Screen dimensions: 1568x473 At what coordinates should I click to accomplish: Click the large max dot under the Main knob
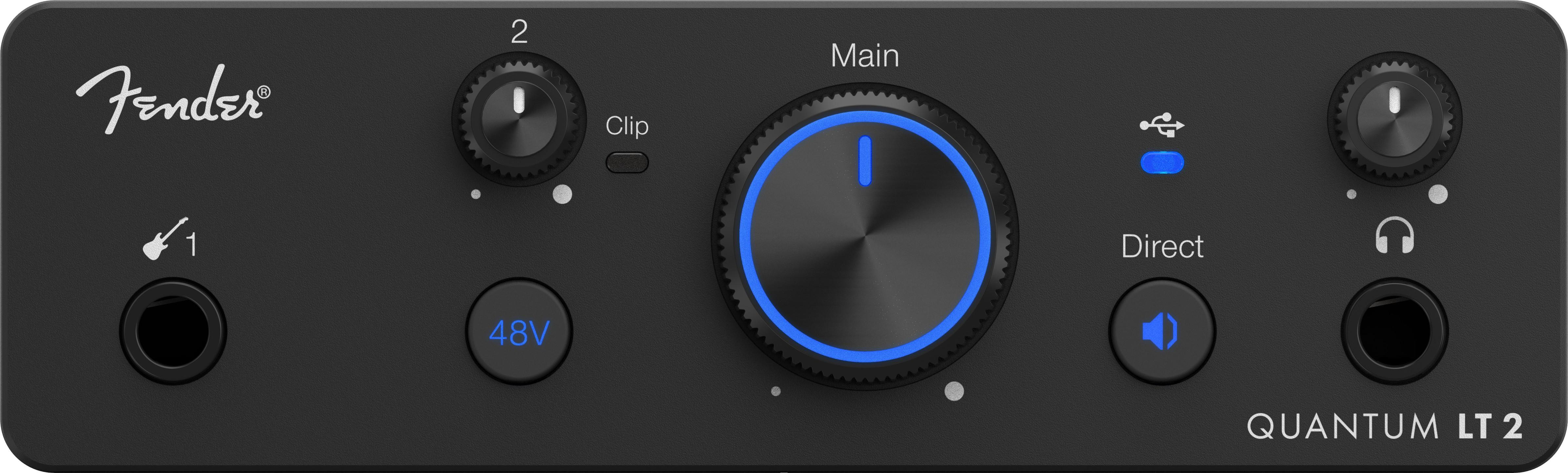(954, 391)
